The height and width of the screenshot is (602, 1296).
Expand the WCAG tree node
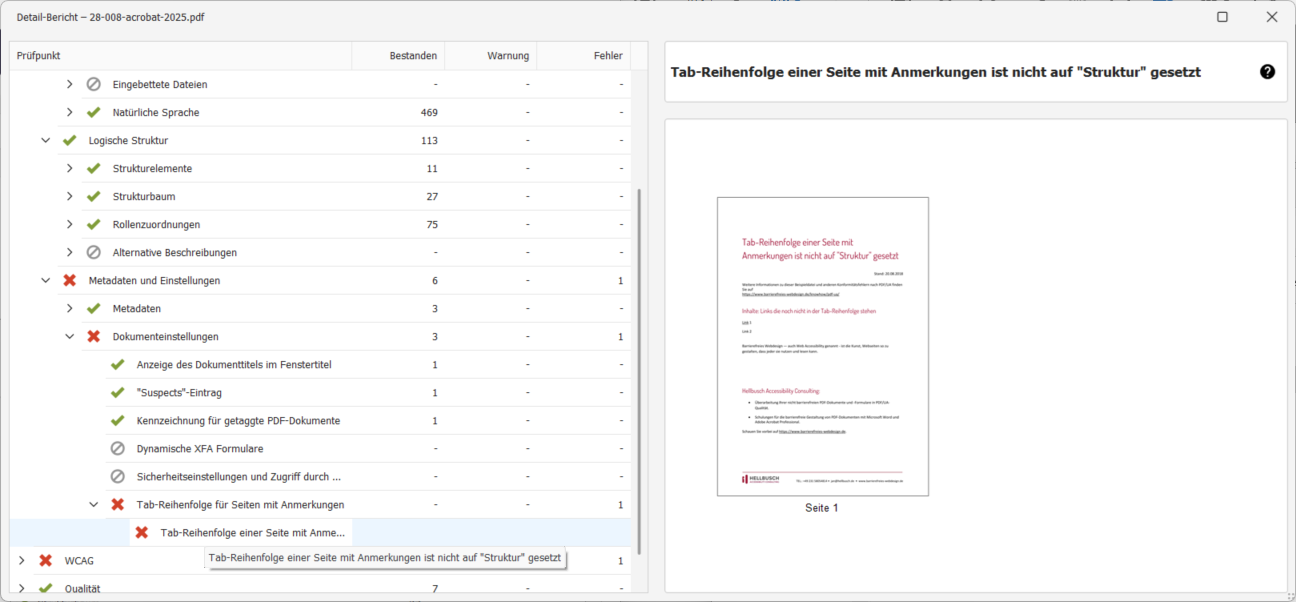21,560
